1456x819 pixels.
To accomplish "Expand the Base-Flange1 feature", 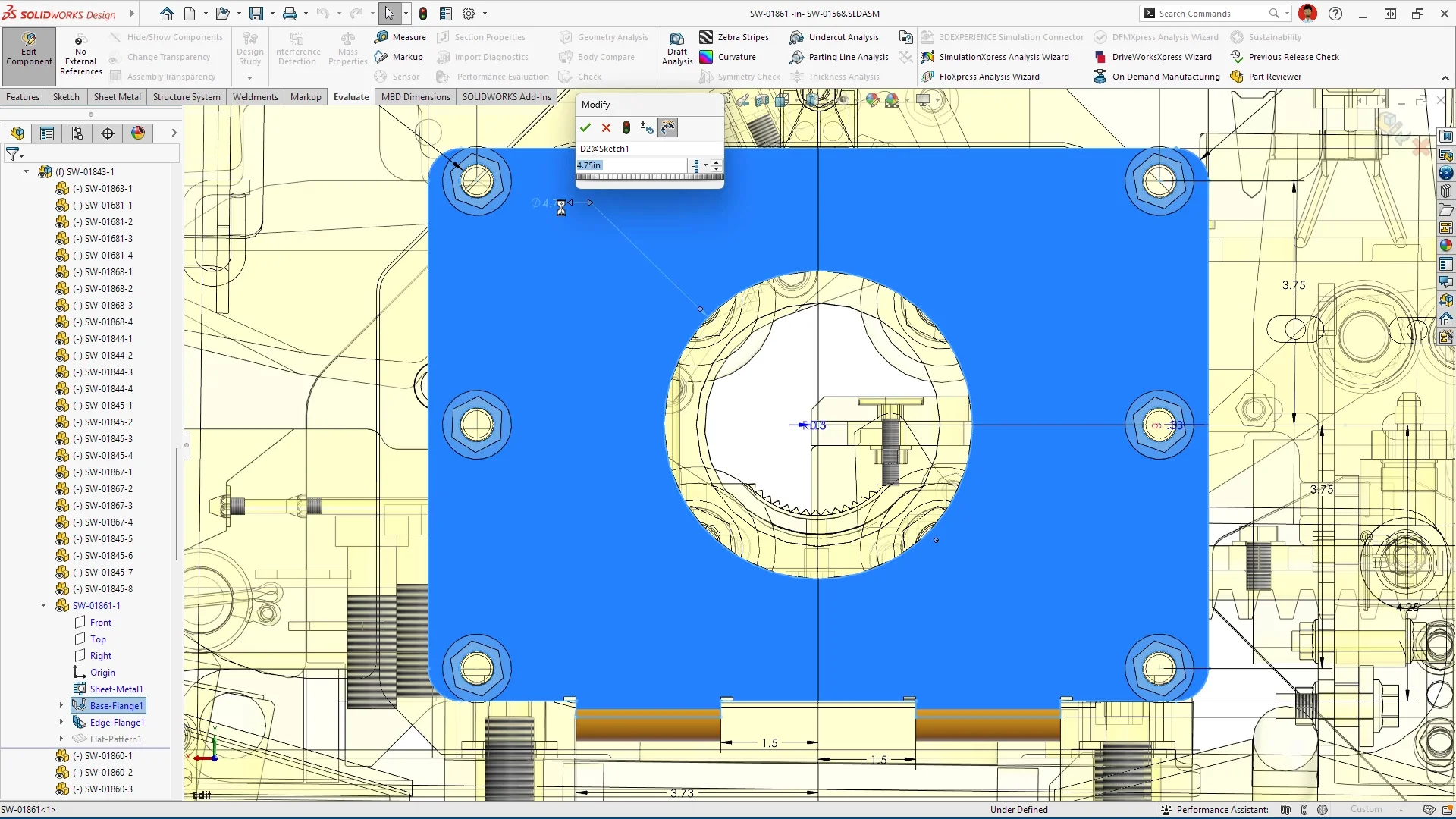I will [61, 706].
